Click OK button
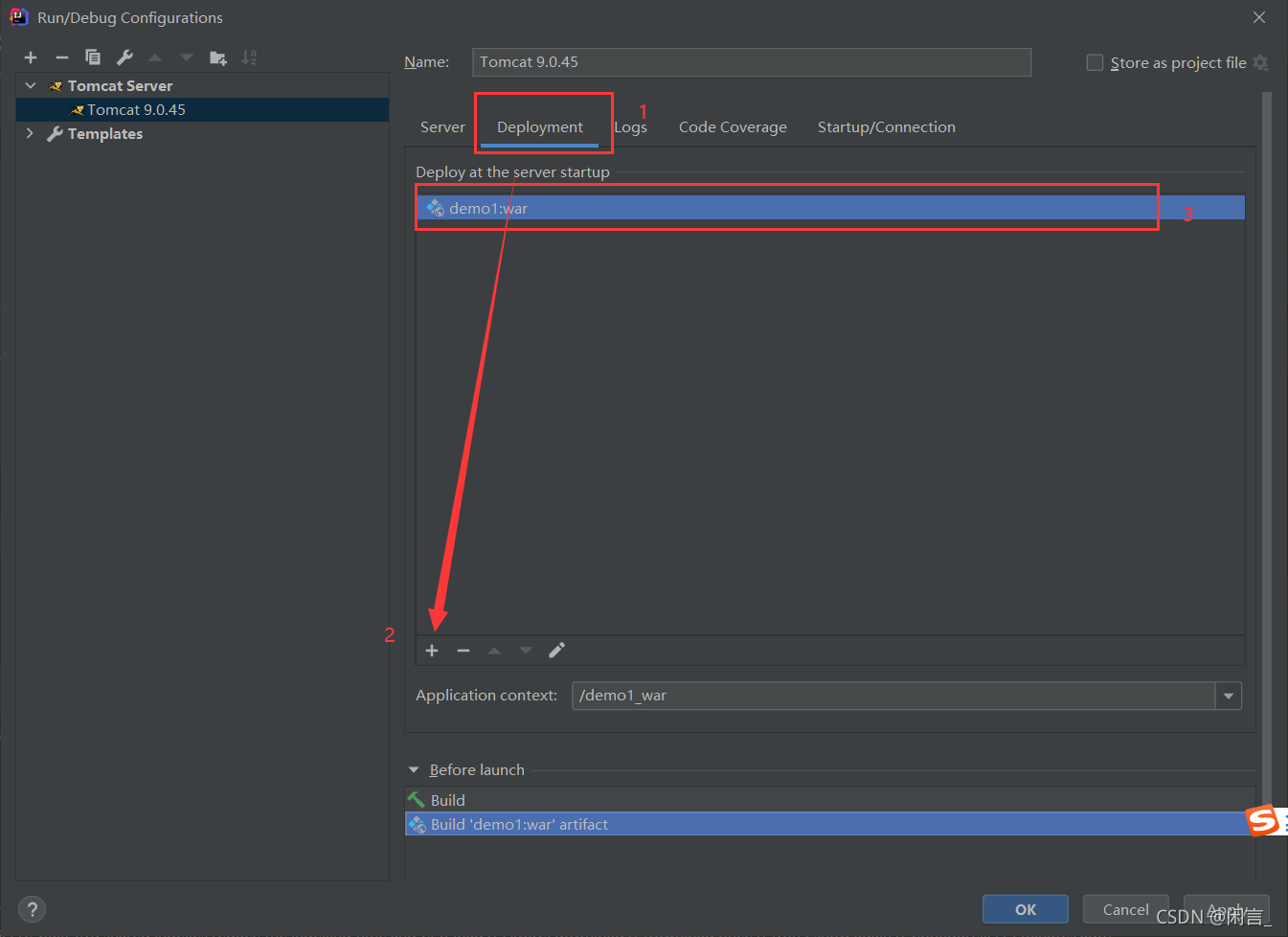 pyautogui.click(x=1026, y=909)
